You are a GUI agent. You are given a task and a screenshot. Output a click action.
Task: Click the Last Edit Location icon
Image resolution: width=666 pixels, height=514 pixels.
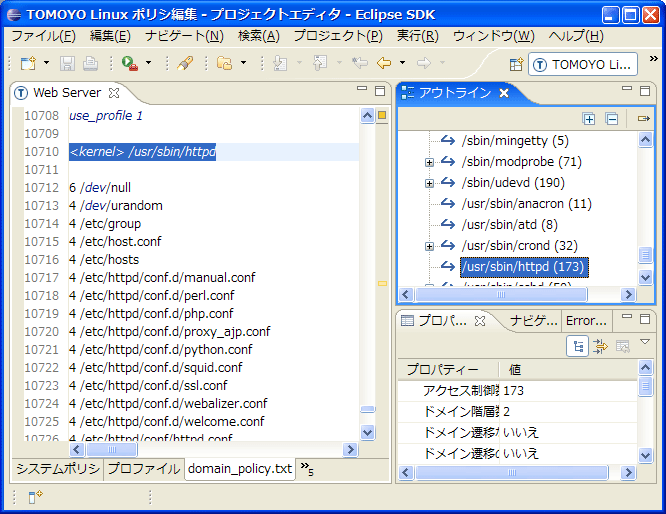(360, 63)
